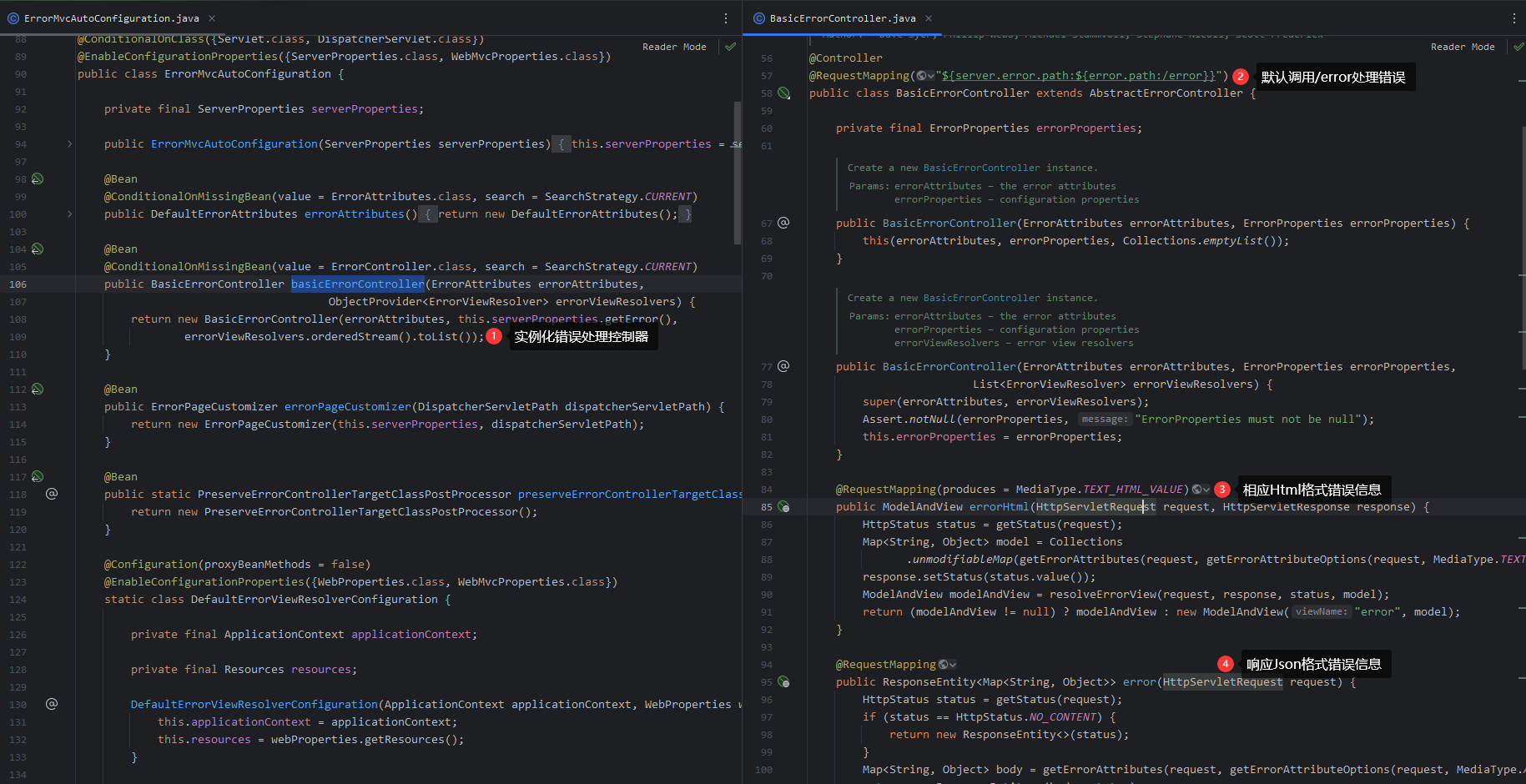The image size is (1526, 784).
Task: Open BasicErrorController link in second doc comment
Action: pos(981,298)
